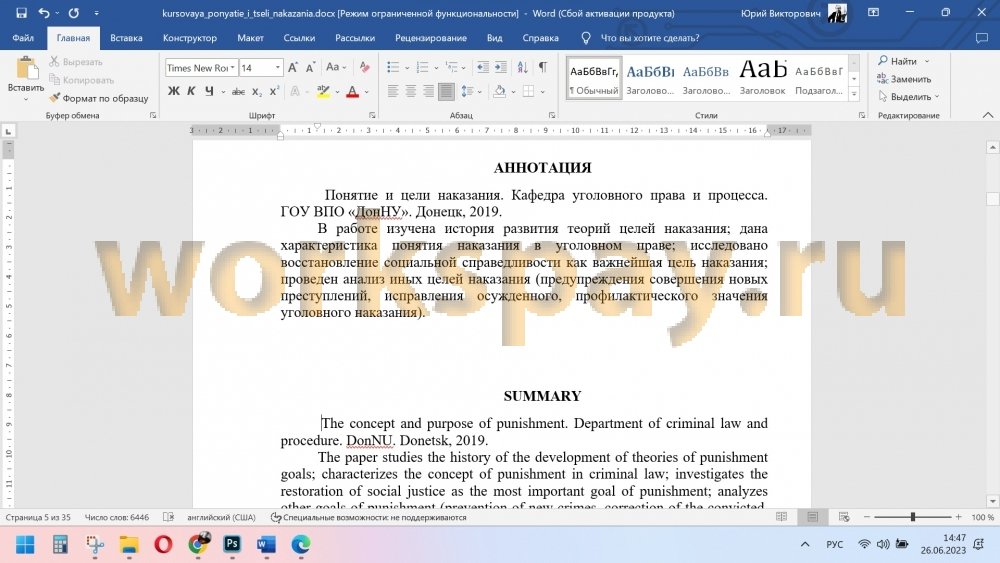Switch to the Конструктор tab
1000x563 pixels.
pyautogui.click(x=189, y=38)
